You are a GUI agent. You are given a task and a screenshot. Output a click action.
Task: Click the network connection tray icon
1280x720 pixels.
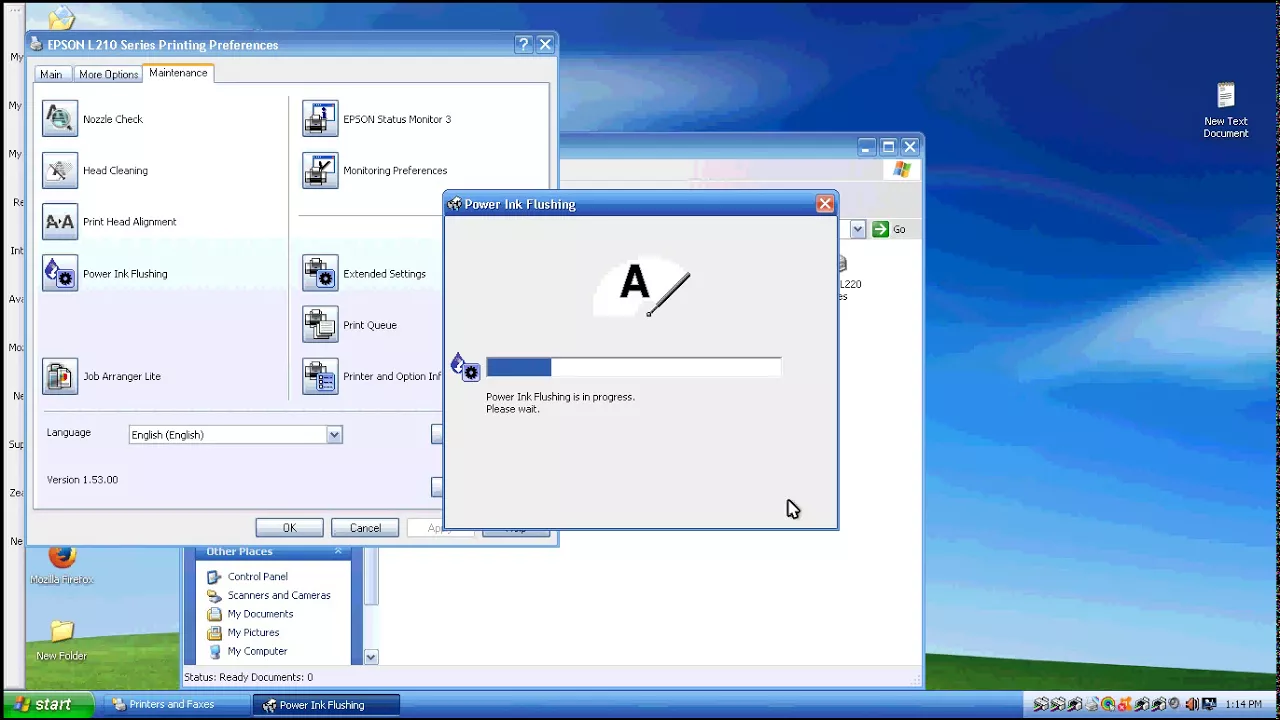click(x=1209, y=704)
